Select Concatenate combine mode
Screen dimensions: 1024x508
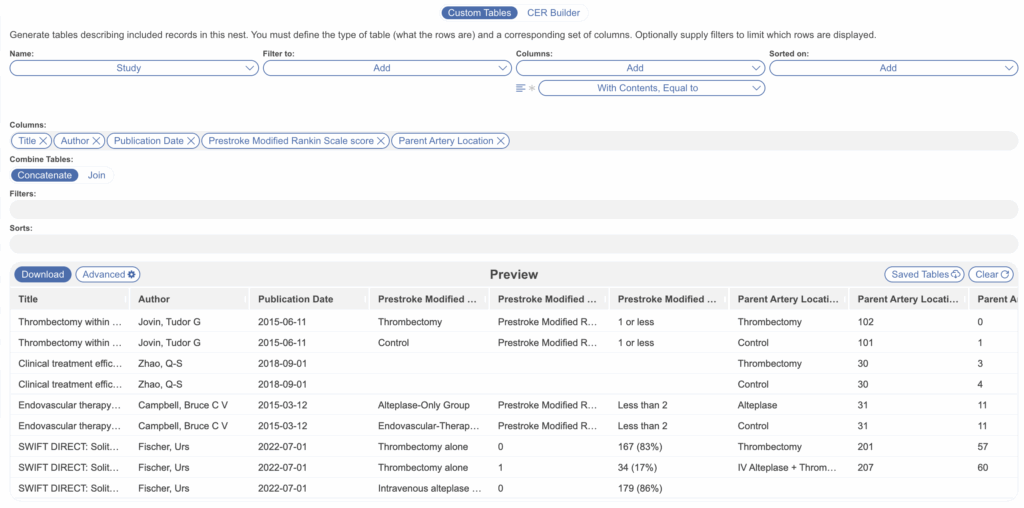click(45, 175)
